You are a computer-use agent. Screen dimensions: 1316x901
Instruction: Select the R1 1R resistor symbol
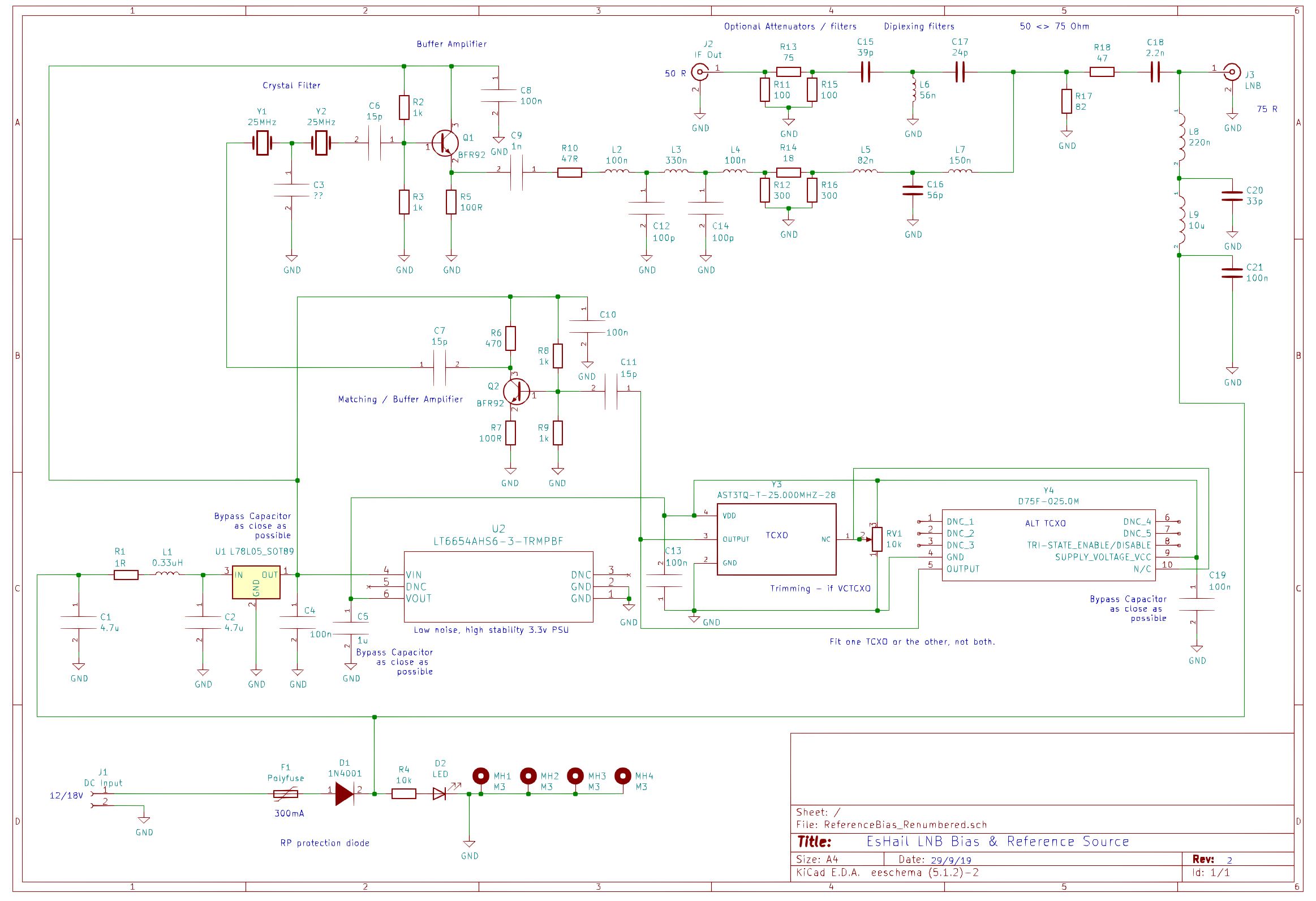(x=126, y=575)
